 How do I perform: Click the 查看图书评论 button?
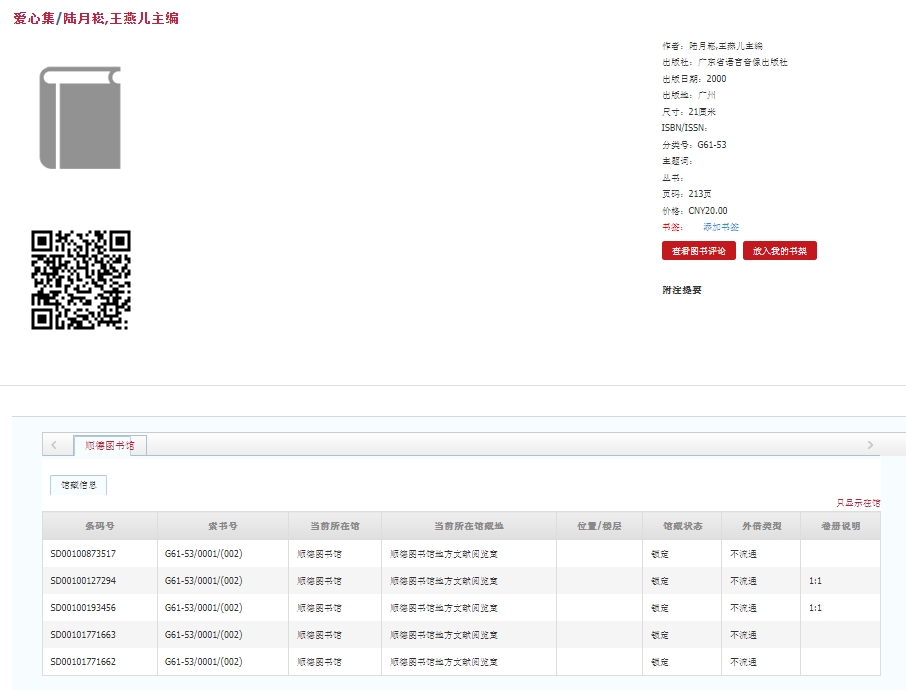[x=699, y=251]
